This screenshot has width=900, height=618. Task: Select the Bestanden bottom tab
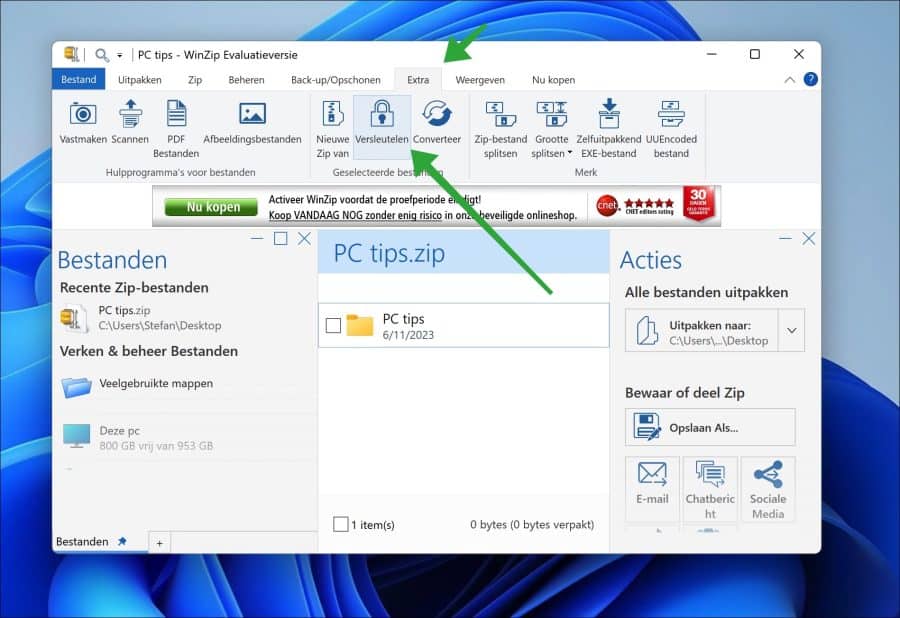[x=82, y=542]
